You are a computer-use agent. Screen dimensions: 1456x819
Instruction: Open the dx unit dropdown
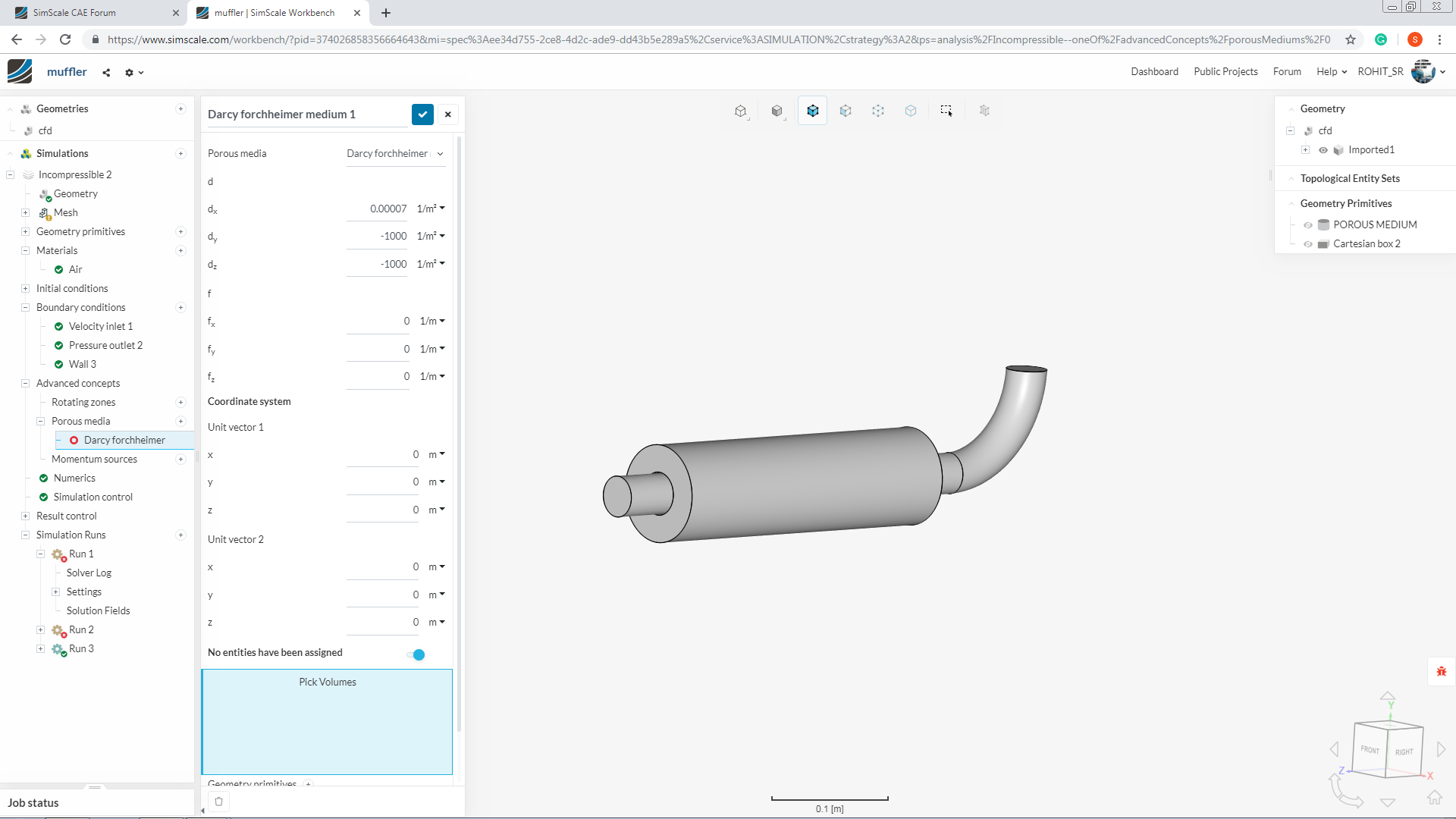[431, 209]
